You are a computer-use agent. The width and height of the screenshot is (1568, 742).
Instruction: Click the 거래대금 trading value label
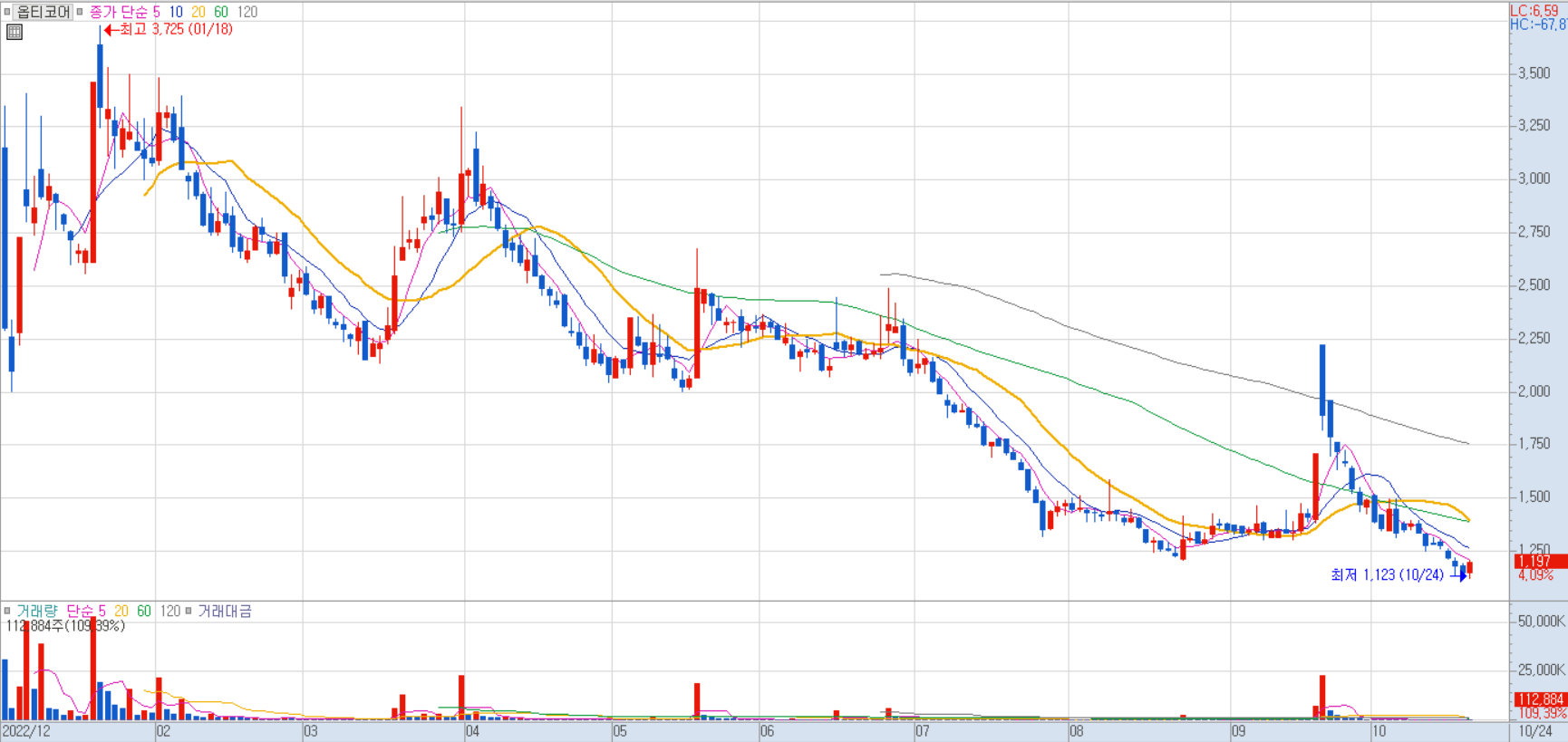[x=225, y=611]
